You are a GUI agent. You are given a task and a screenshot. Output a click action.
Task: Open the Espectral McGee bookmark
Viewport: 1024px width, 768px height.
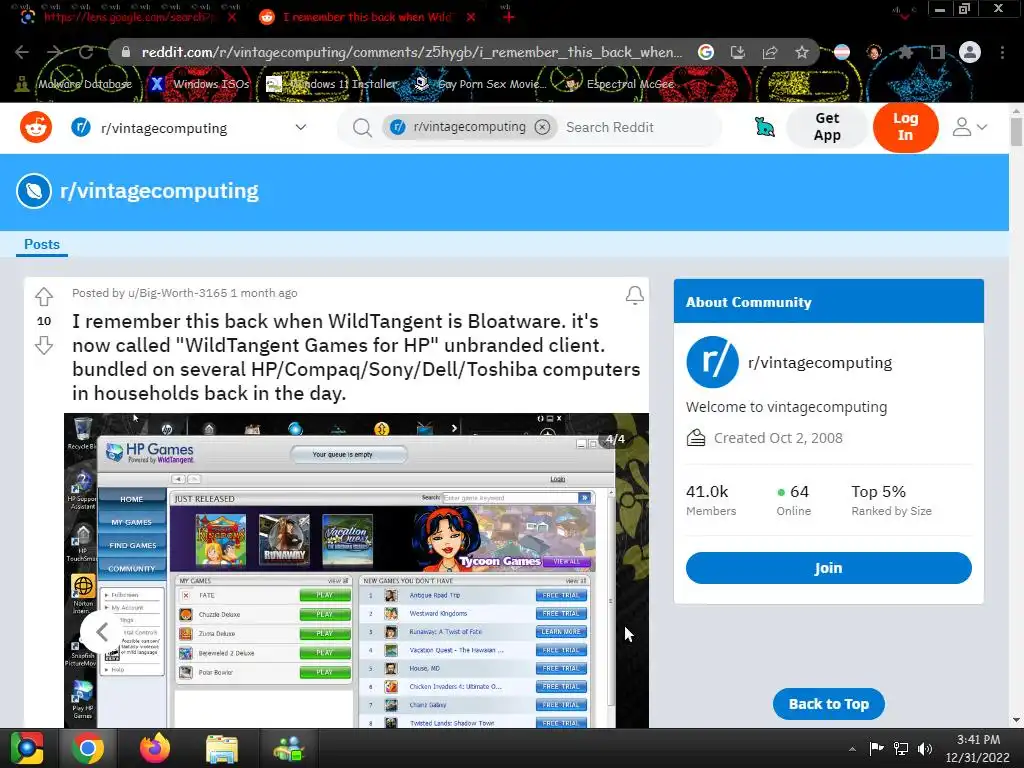[620, 84]
